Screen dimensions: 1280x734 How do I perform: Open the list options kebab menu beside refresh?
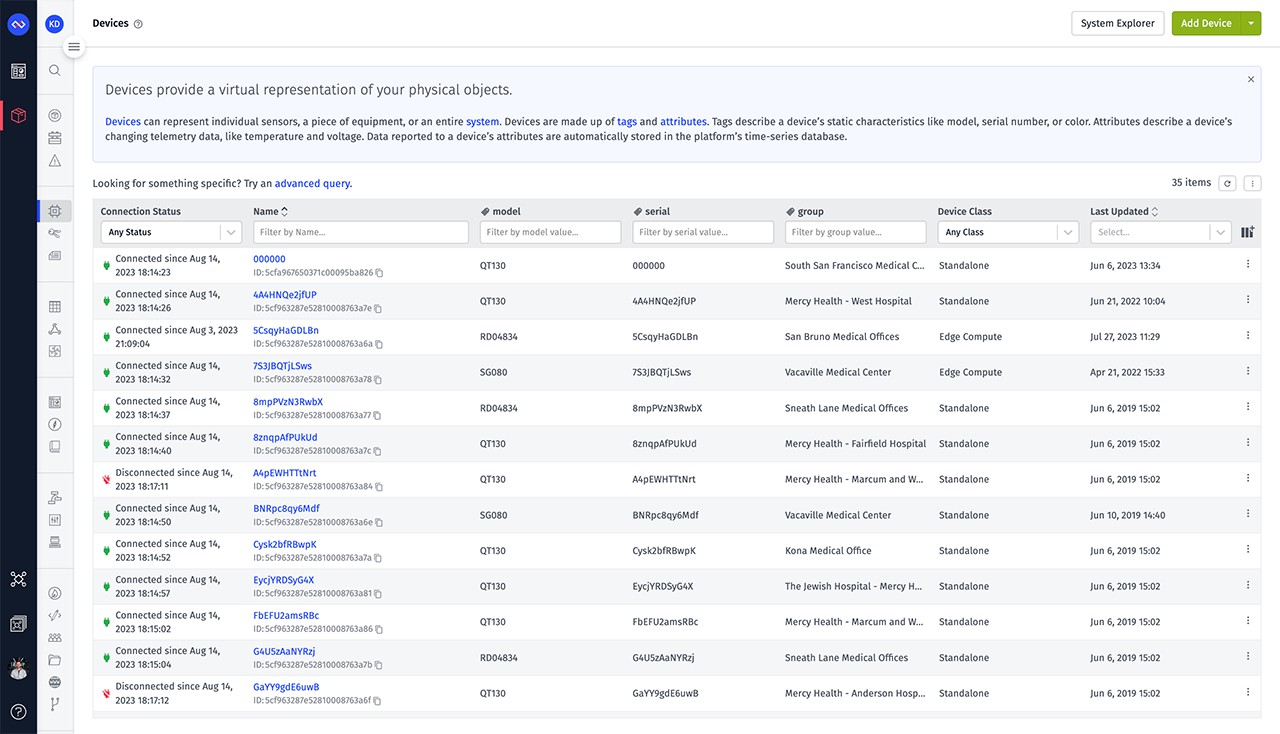tap(1252, 183)
